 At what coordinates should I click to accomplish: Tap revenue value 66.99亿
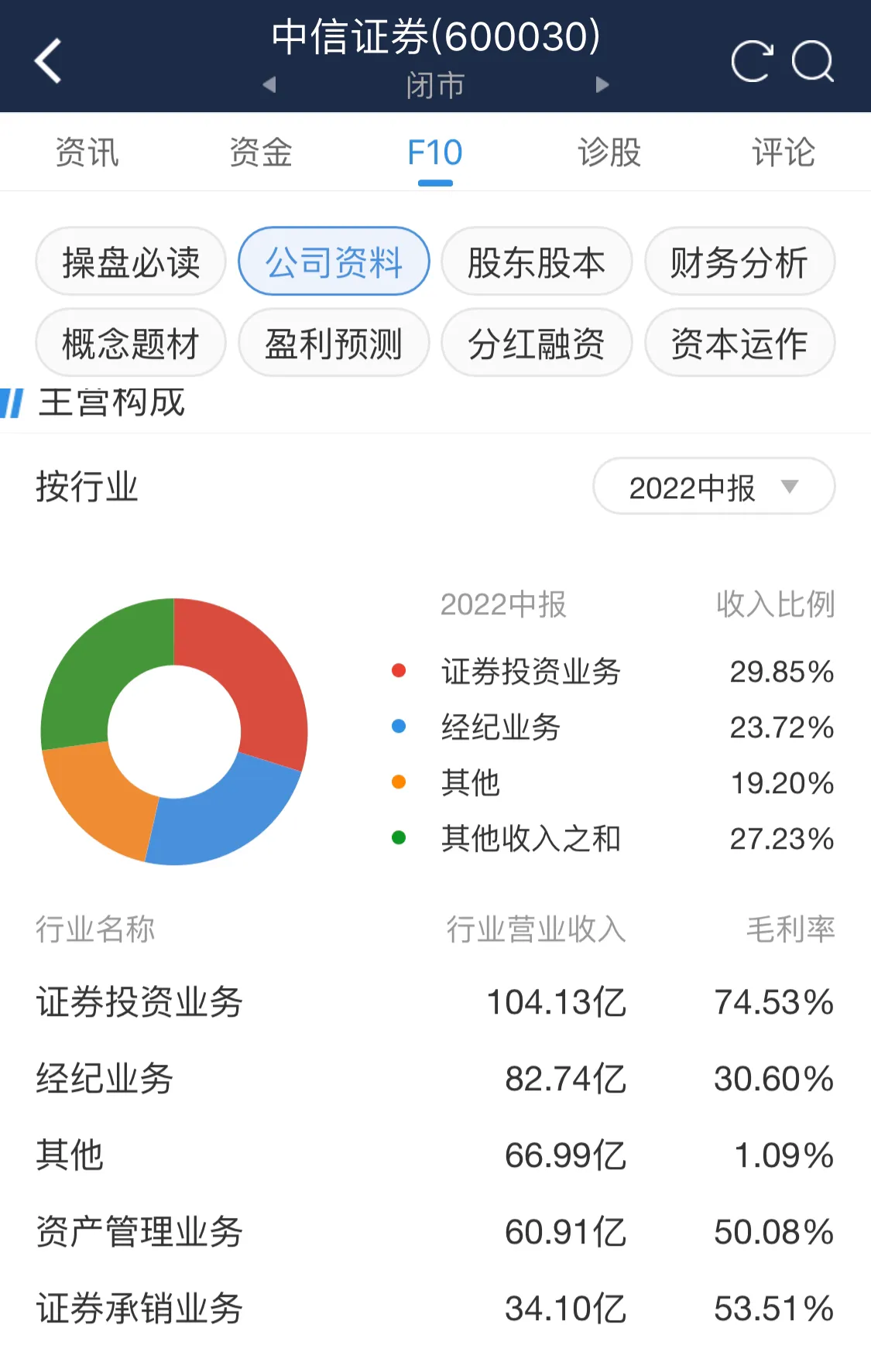click(565, 1155)
